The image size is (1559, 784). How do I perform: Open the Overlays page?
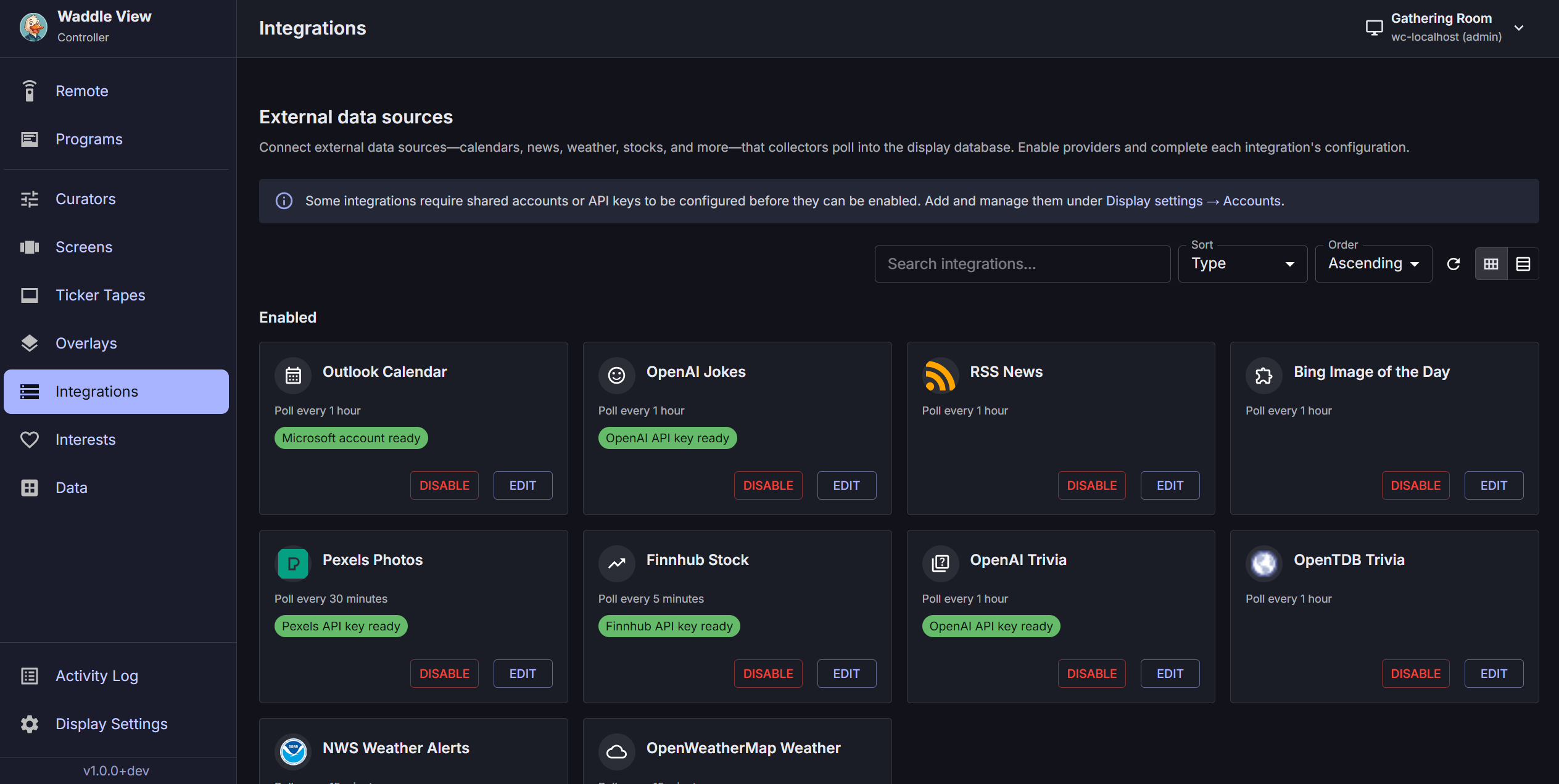(x=116, y=343)
